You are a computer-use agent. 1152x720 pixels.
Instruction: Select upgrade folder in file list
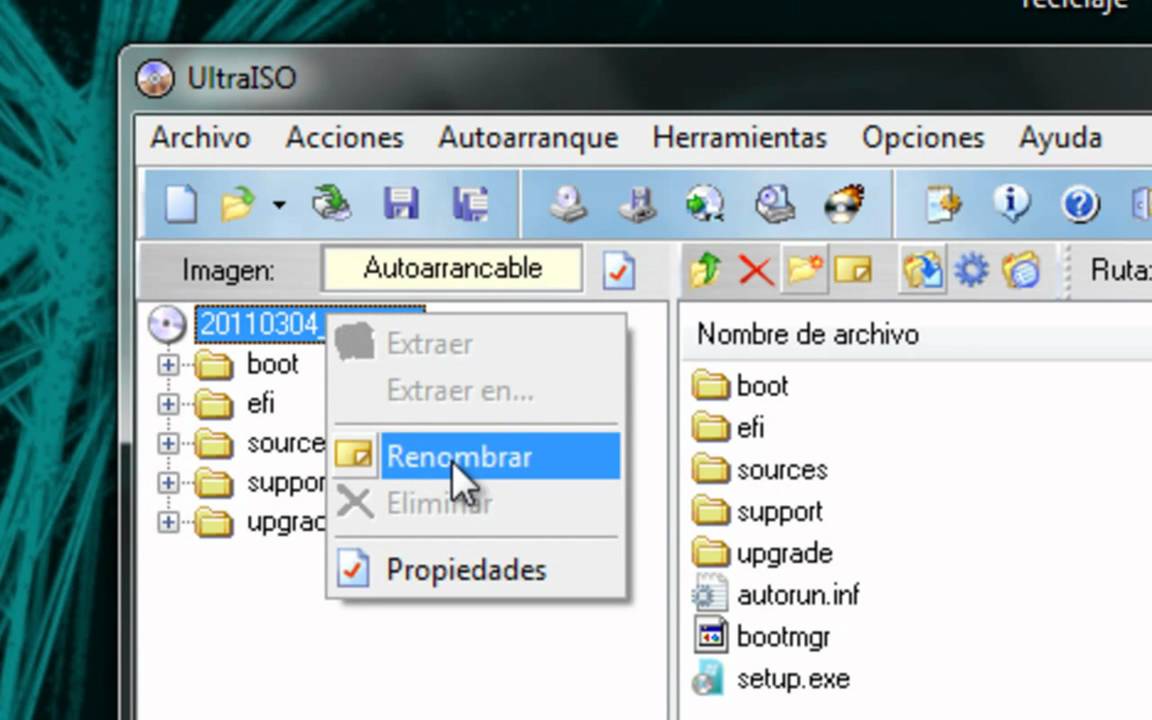coord(785,553)
